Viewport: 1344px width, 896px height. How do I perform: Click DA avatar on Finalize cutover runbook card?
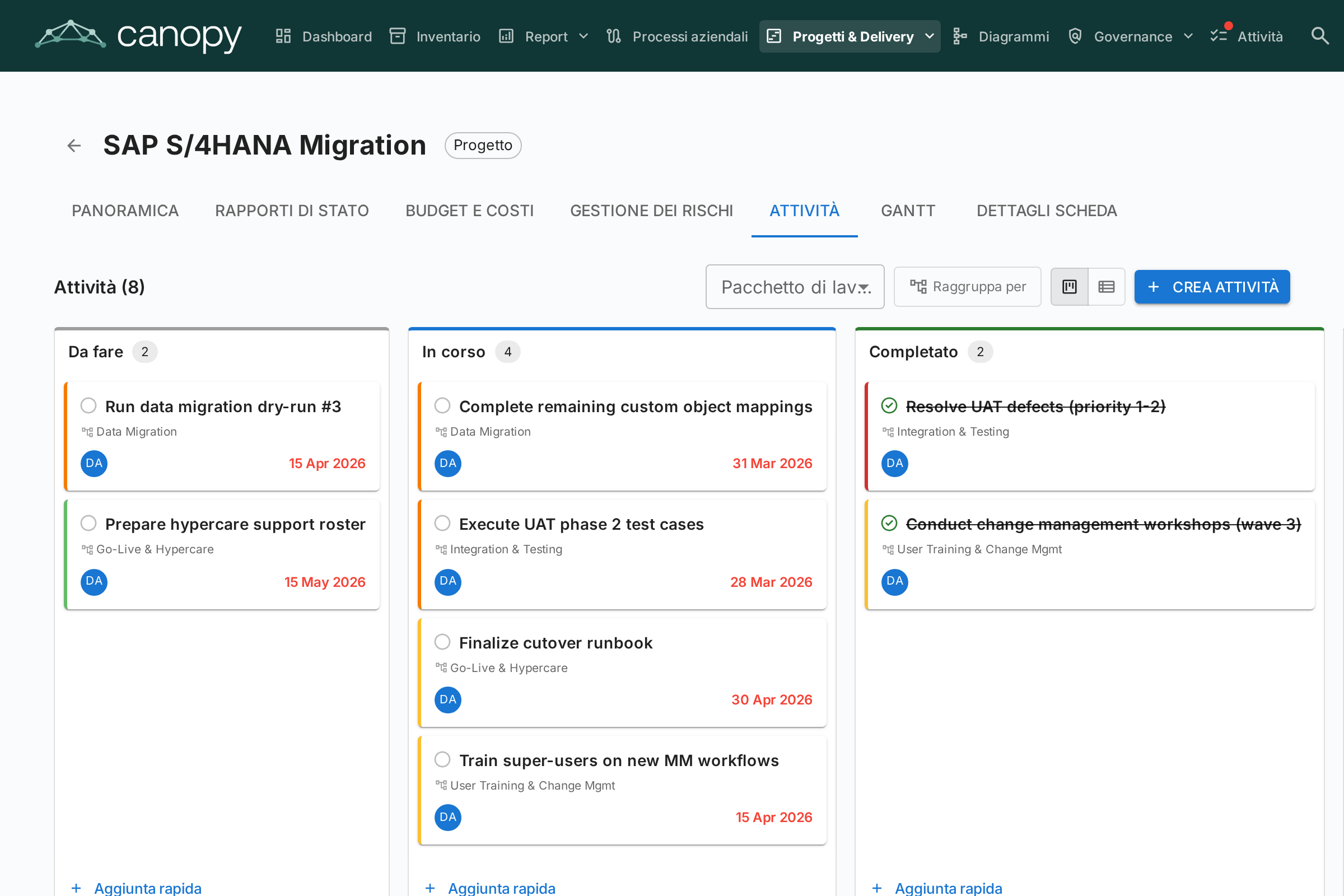[448, 699]
